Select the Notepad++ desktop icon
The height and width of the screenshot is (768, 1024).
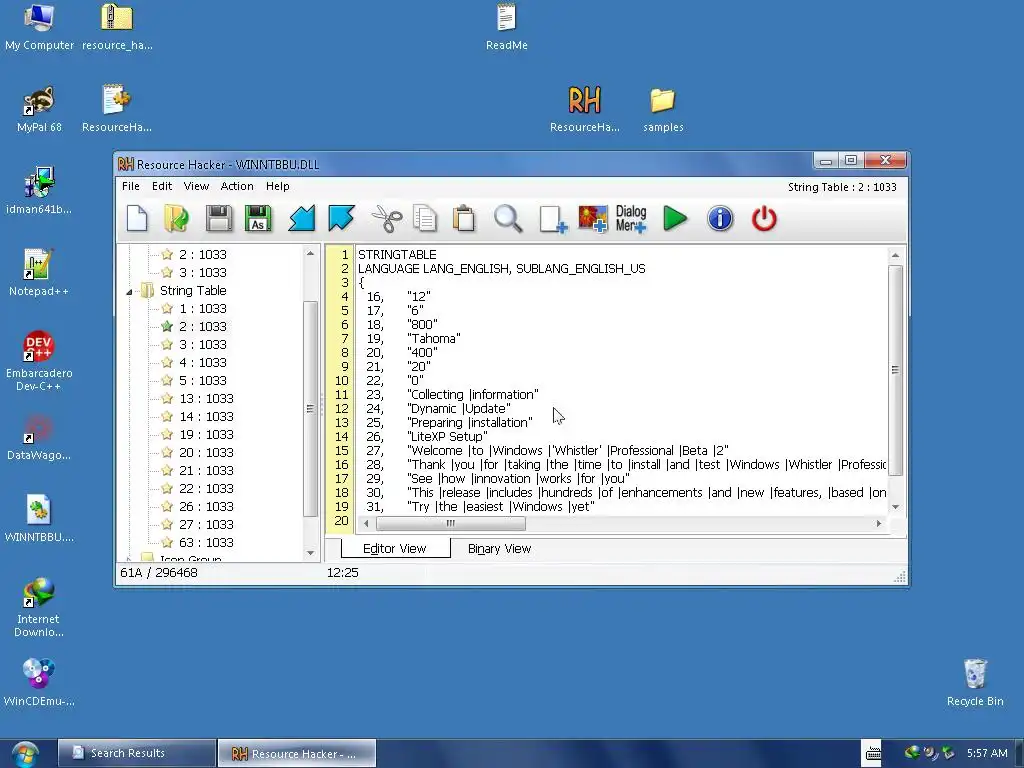click(x=39, y=272)
